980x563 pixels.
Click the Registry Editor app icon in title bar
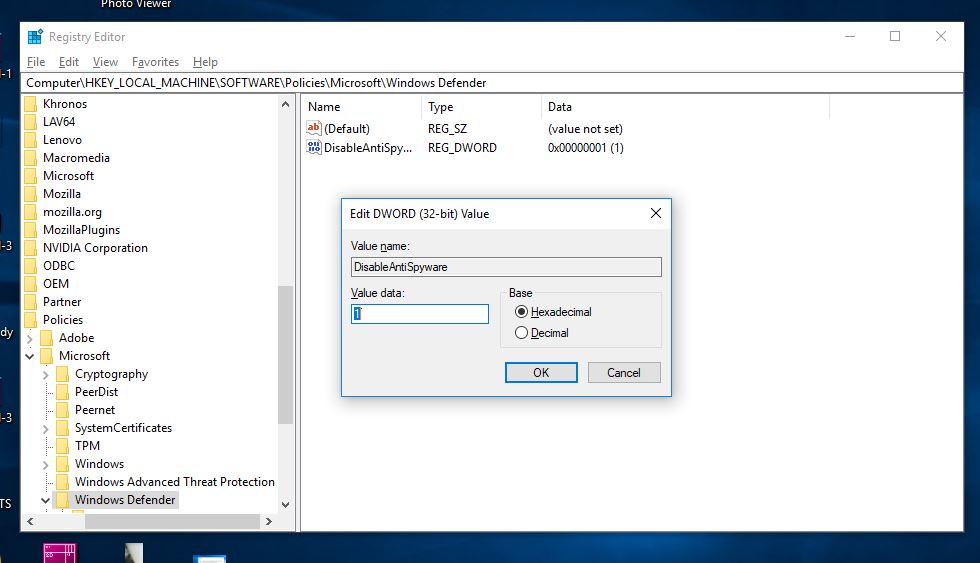(35, 37)
